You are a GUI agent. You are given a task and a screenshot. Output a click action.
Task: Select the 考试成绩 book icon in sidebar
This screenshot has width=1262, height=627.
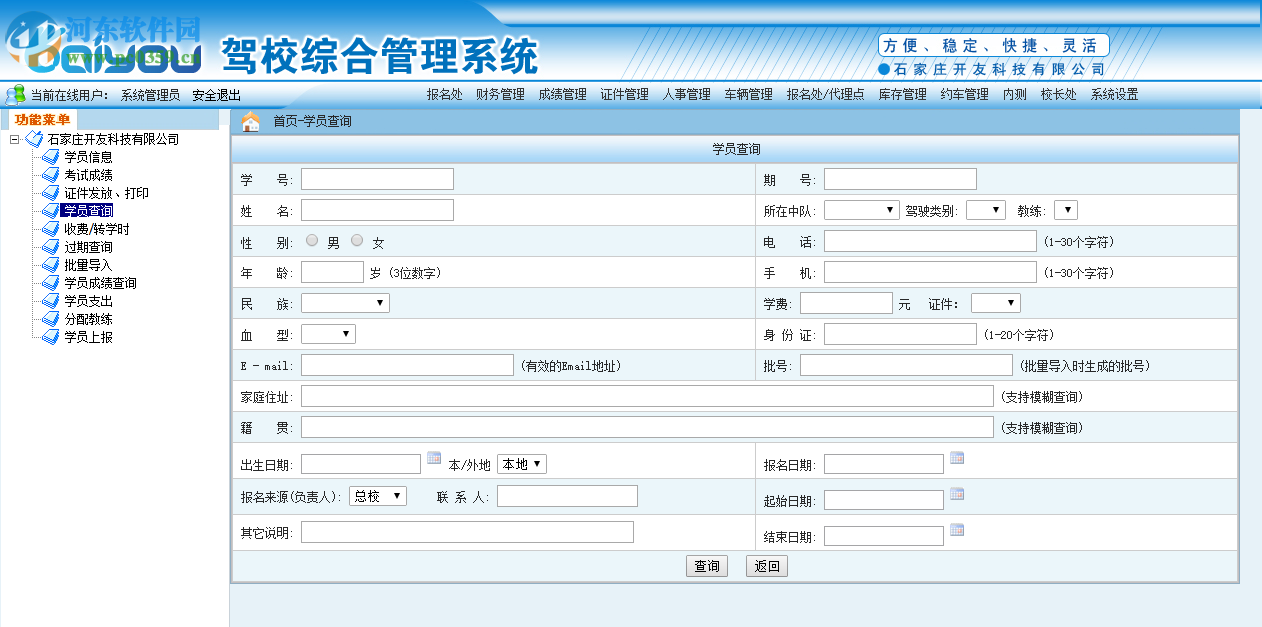pyautogui.click(x=50, y=174)
